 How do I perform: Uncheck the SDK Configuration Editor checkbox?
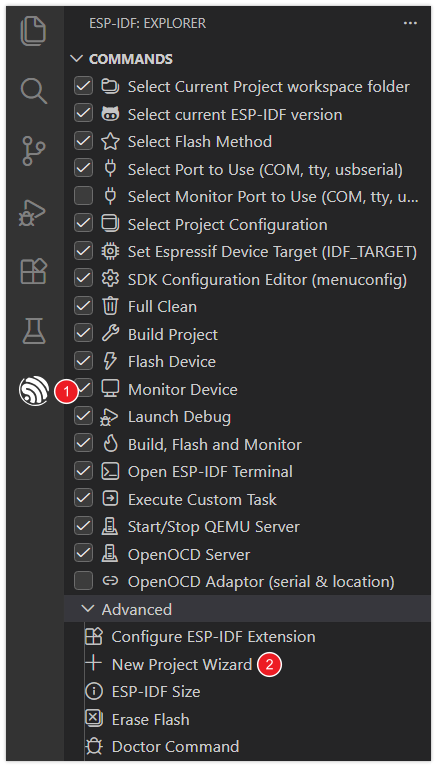[x=83, y=279]
